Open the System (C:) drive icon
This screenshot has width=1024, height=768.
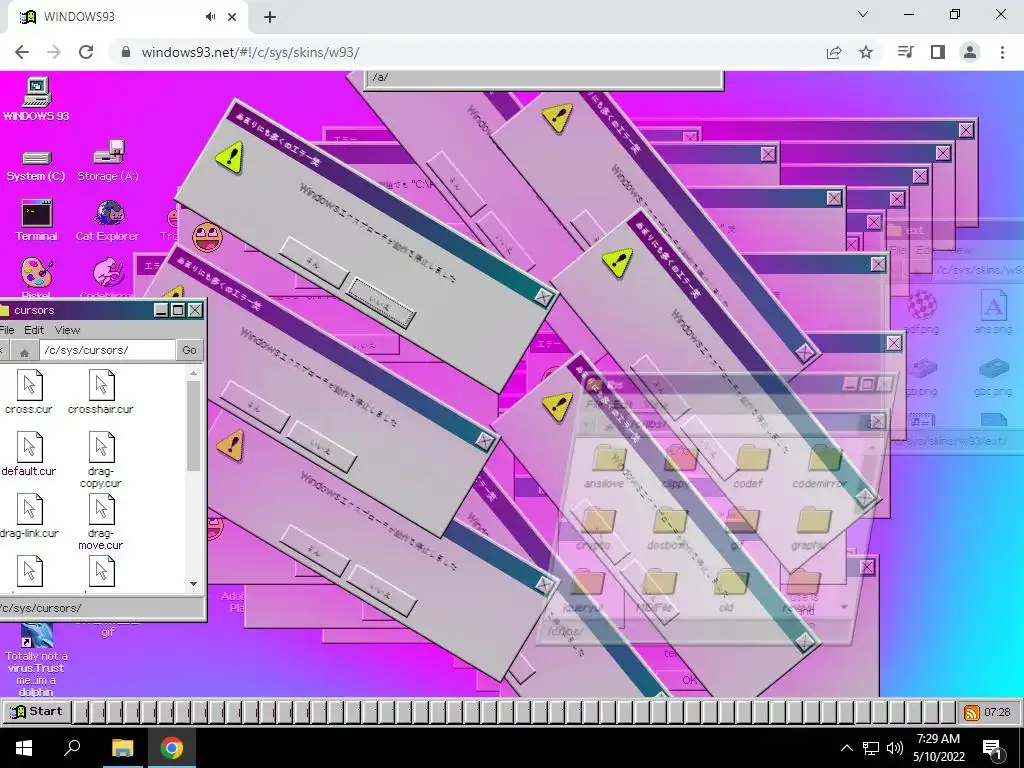36,166
